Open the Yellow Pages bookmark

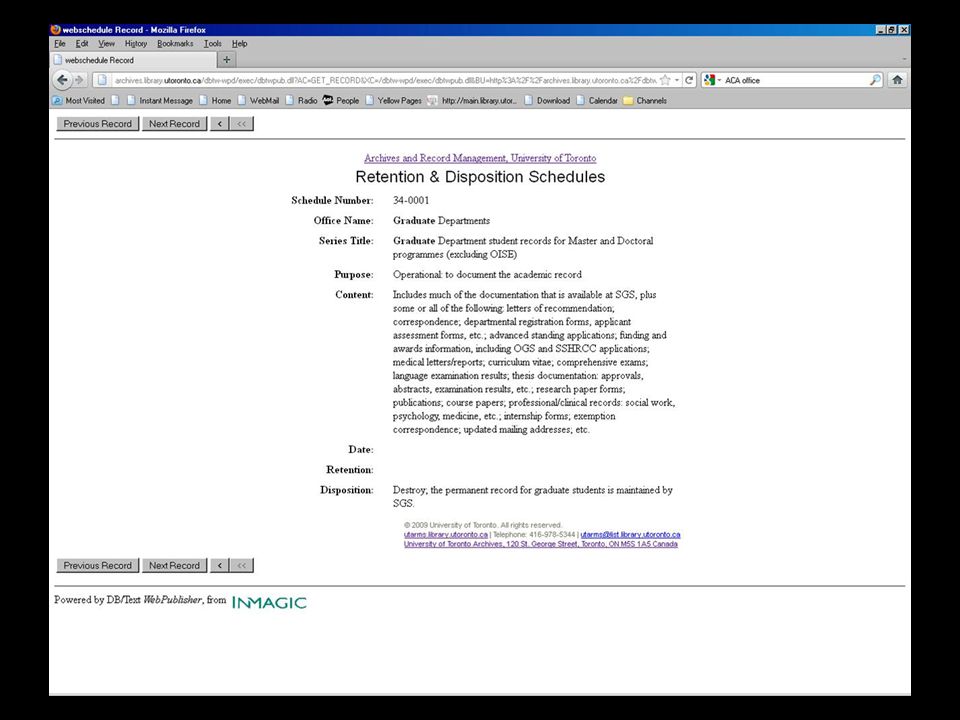click(393, 100)
